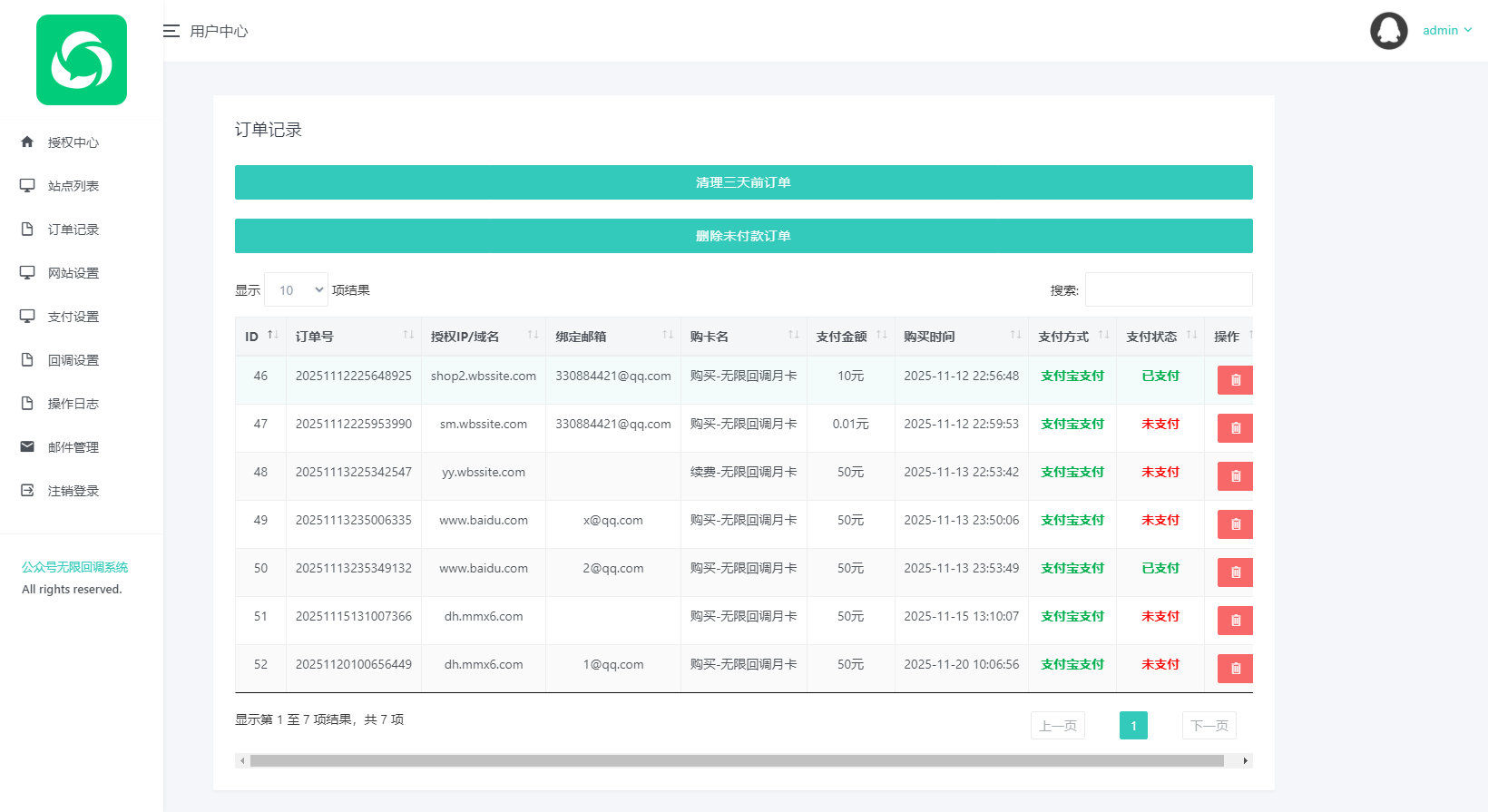1488x812 pixels.
Task: Click the green app logo
Action: point(82,60)
